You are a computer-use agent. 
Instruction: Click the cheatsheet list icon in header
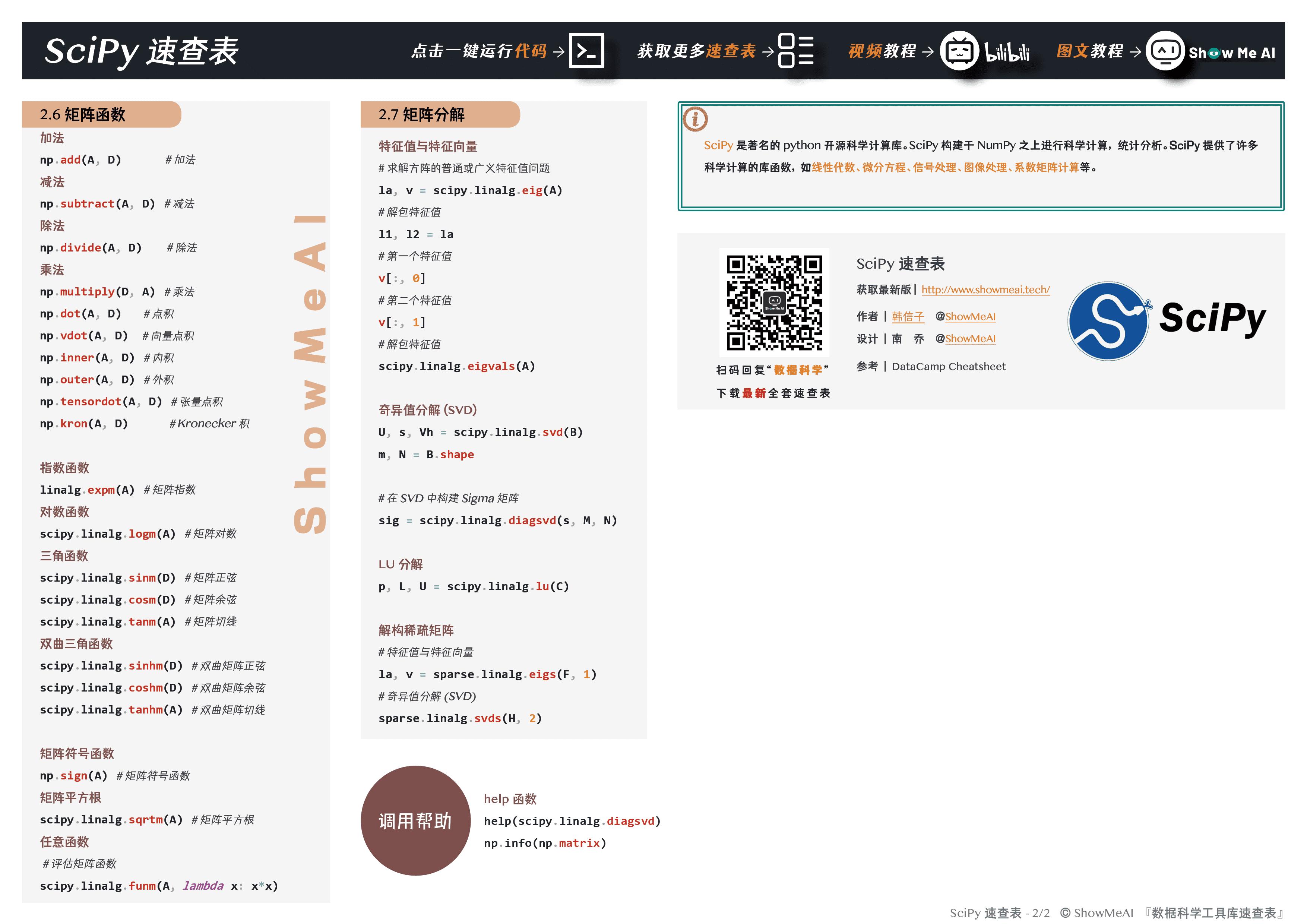pyautogui.click(x=795, y=51)
